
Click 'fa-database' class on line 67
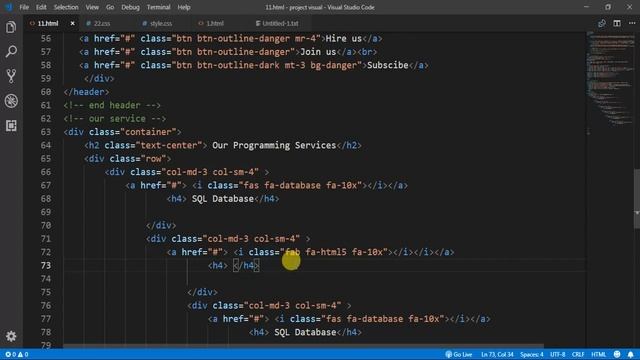(292, 185)
